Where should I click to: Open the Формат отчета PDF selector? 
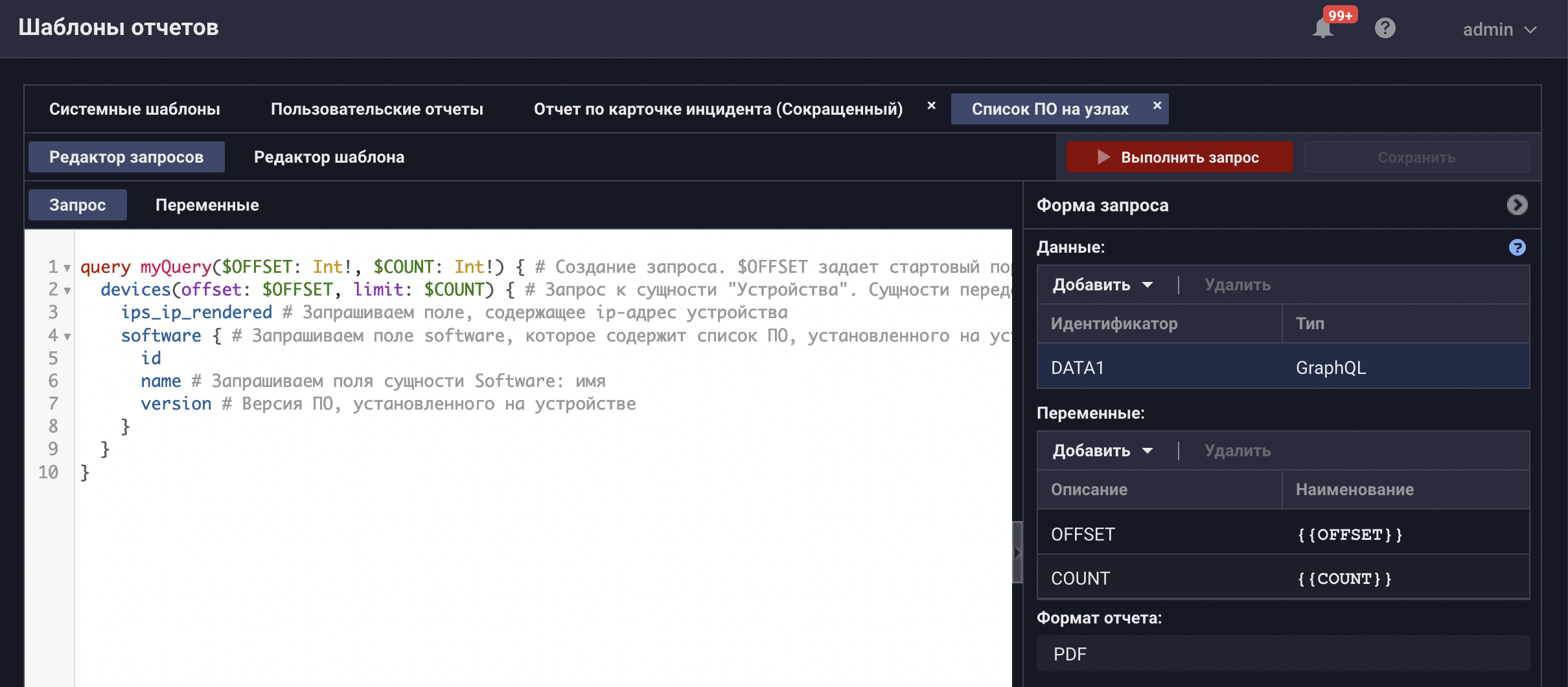[1283, 653]
